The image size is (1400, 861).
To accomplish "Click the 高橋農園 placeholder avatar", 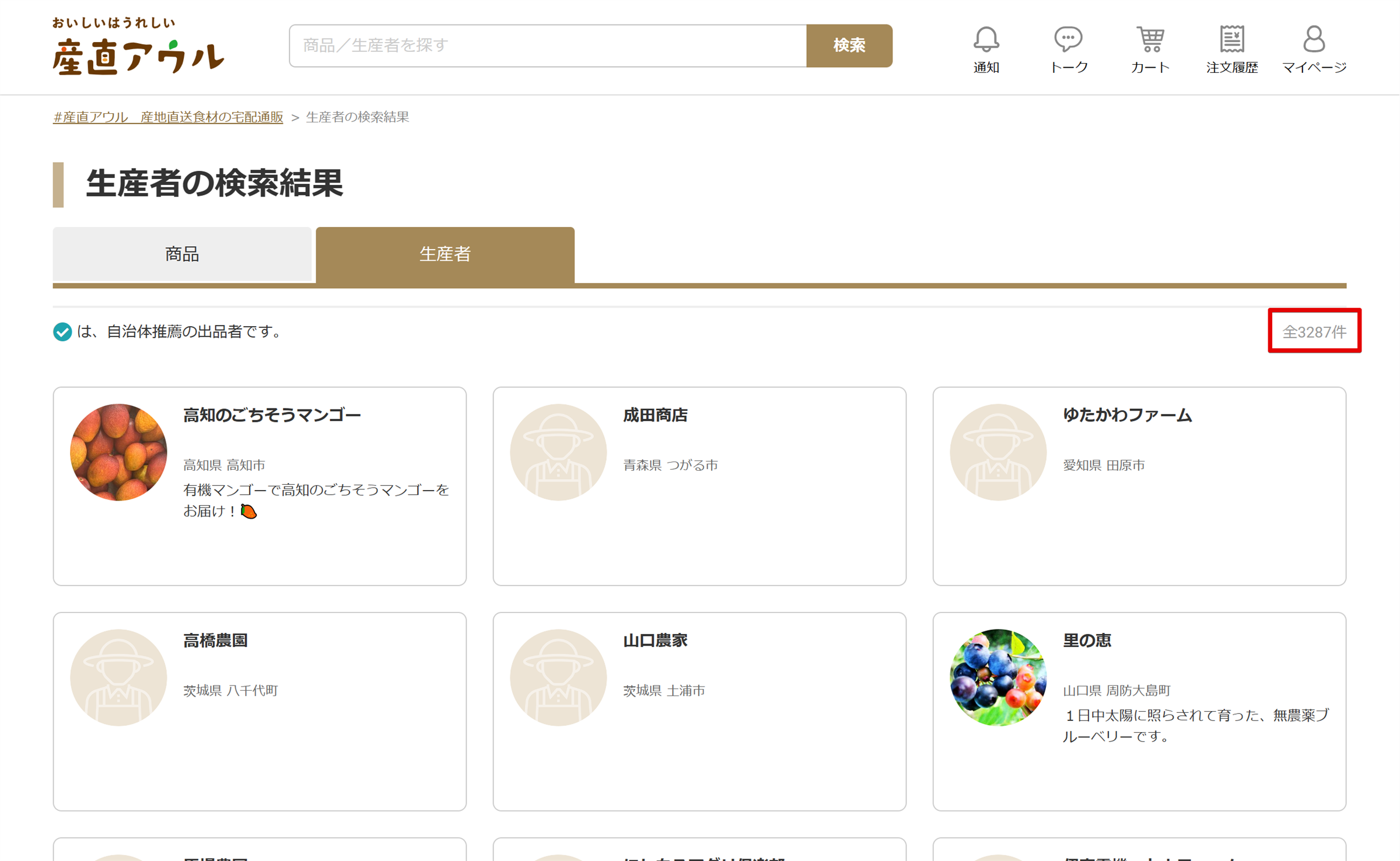I will [x=118, y=677].
